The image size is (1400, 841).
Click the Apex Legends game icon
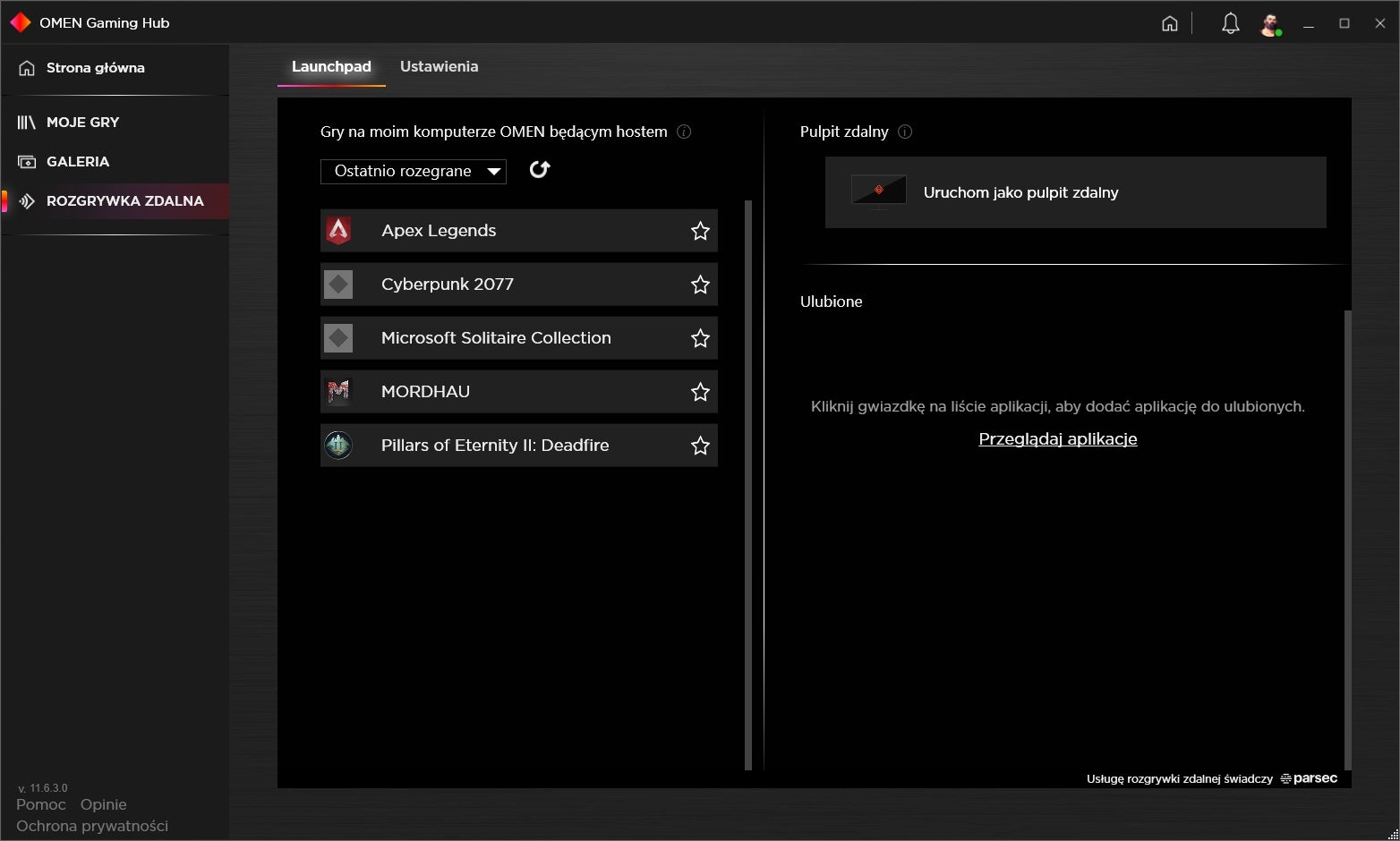point(338,231)
